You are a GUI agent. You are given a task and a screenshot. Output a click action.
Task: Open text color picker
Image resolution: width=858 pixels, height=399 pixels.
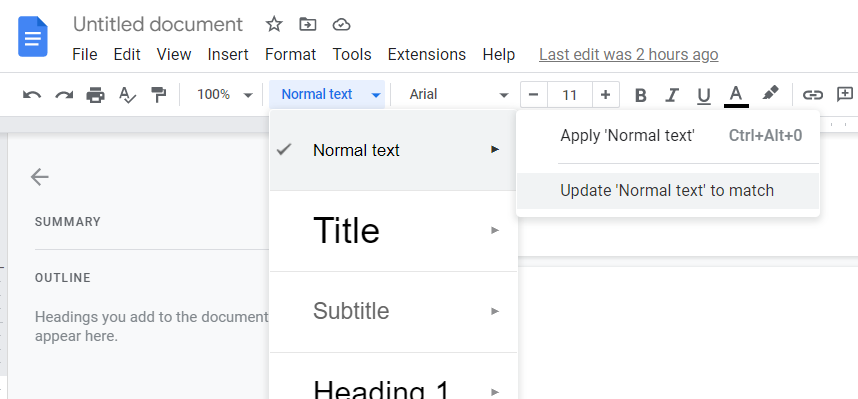tap(736, 96)
